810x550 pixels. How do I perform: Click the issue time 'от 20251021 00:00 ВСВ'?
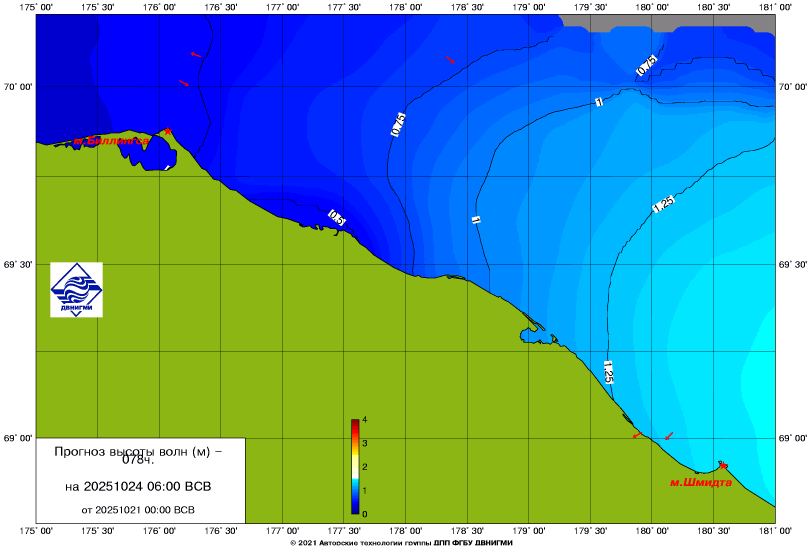(137, 509)
